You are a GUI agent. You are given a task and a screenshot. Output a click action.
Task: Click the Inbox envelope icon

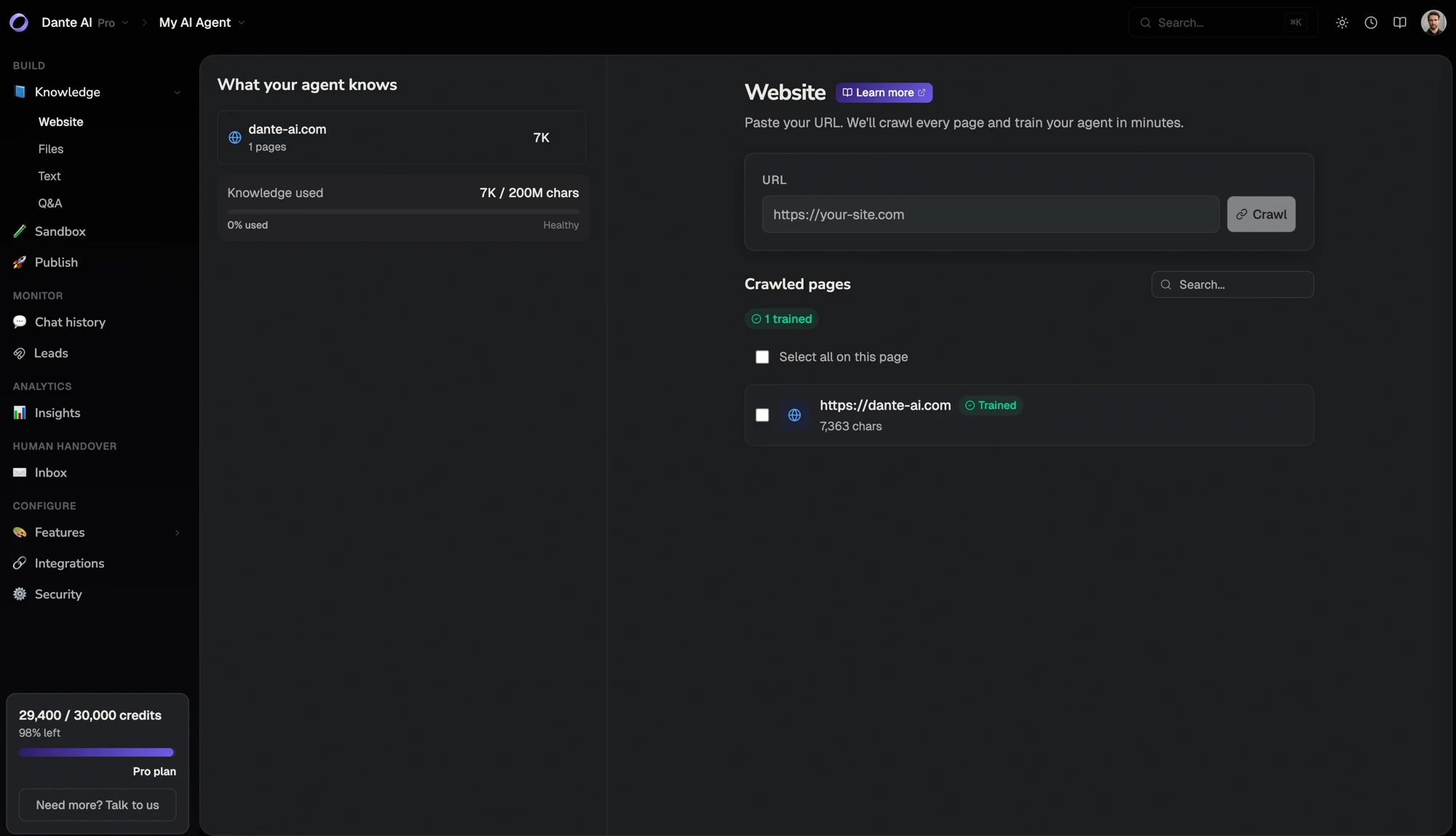click(x=20, y=472)
